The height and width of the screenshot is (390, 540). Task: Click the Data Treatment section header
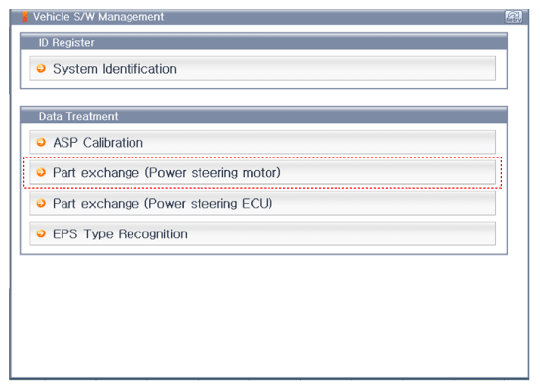coord(264,116)
